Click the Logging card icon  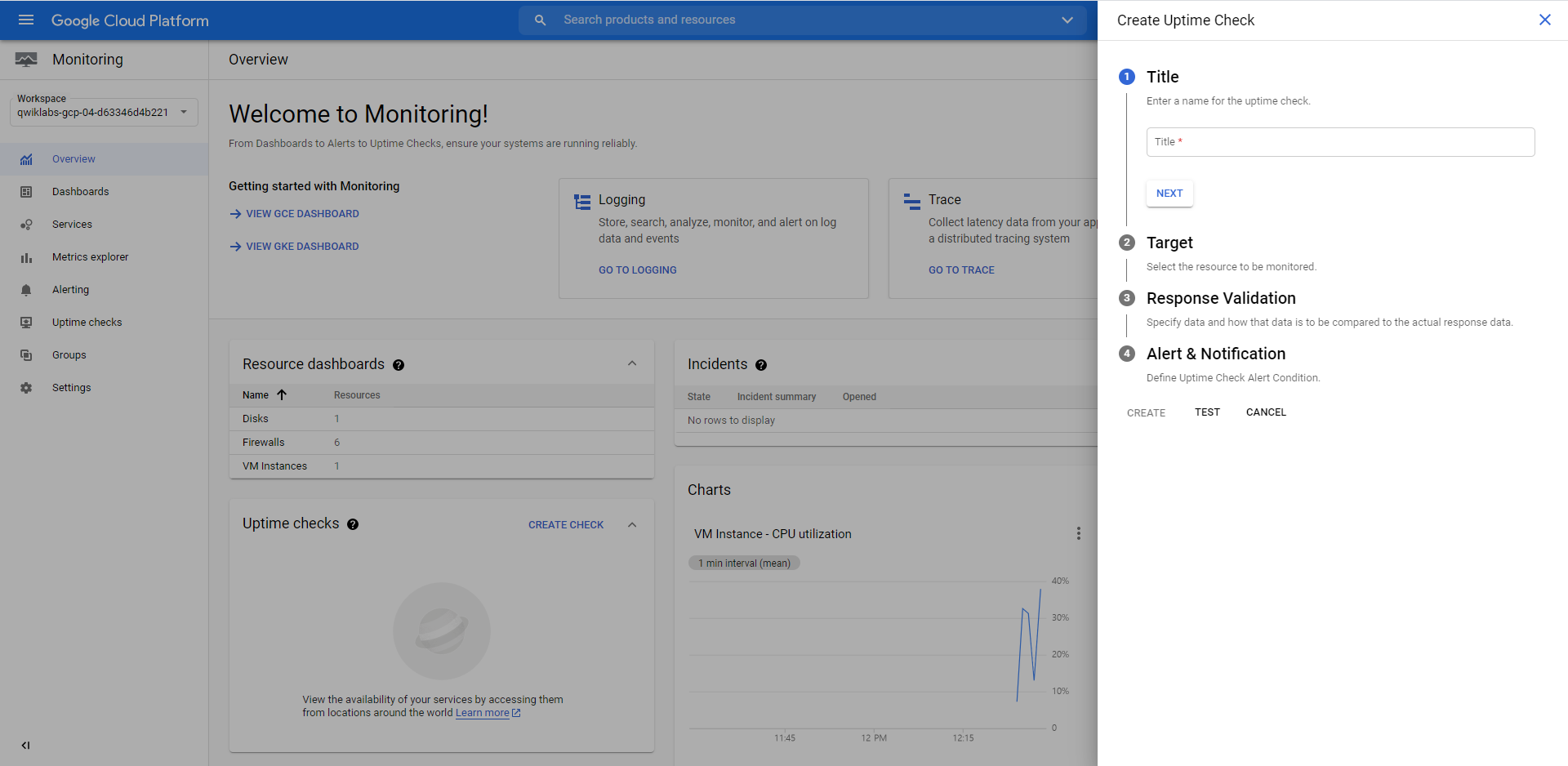point(582,202)
